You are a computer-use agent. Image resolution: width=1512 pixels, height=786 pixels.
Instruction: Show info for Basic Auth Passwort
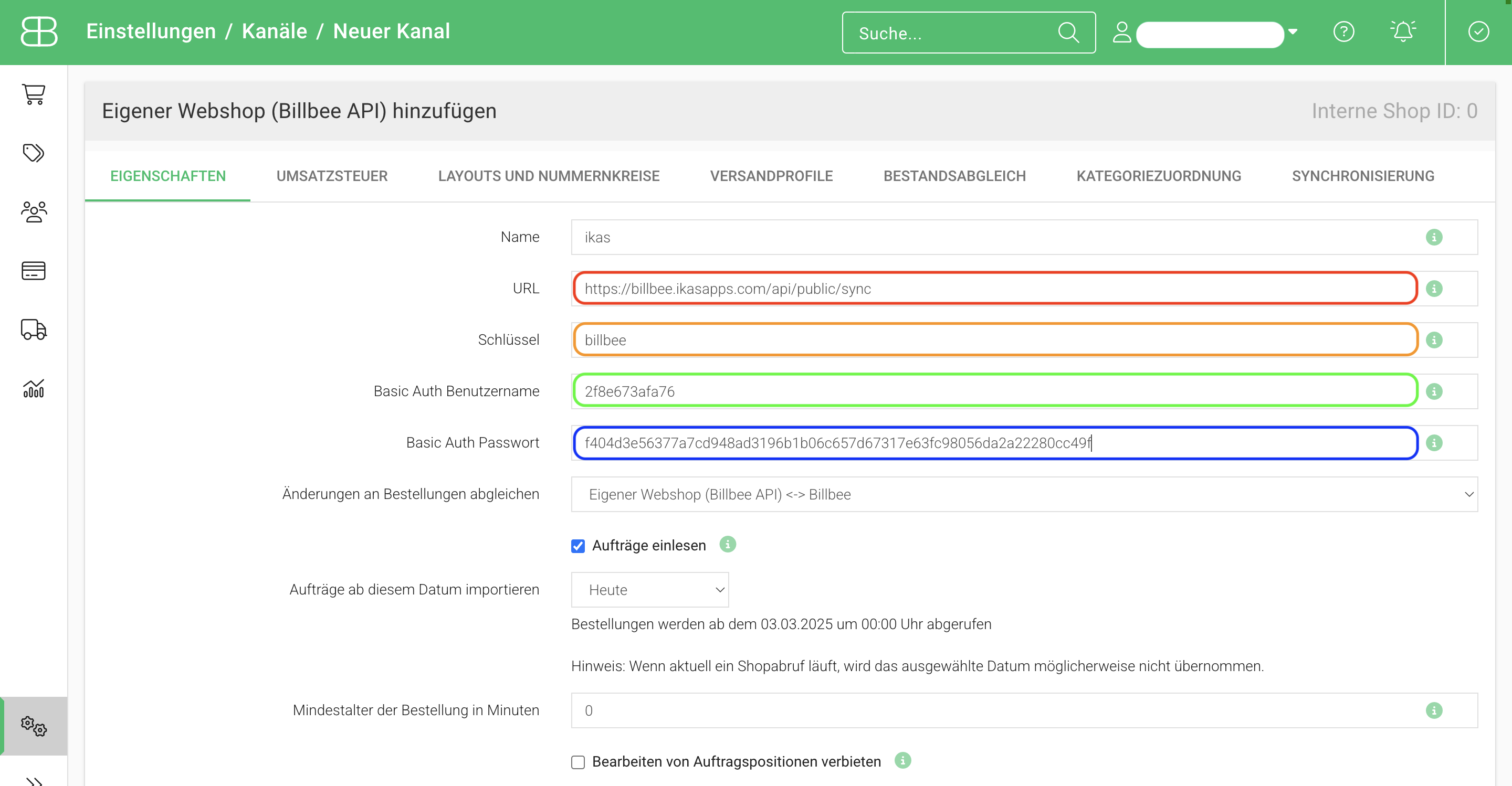(x=1434, y=443)
